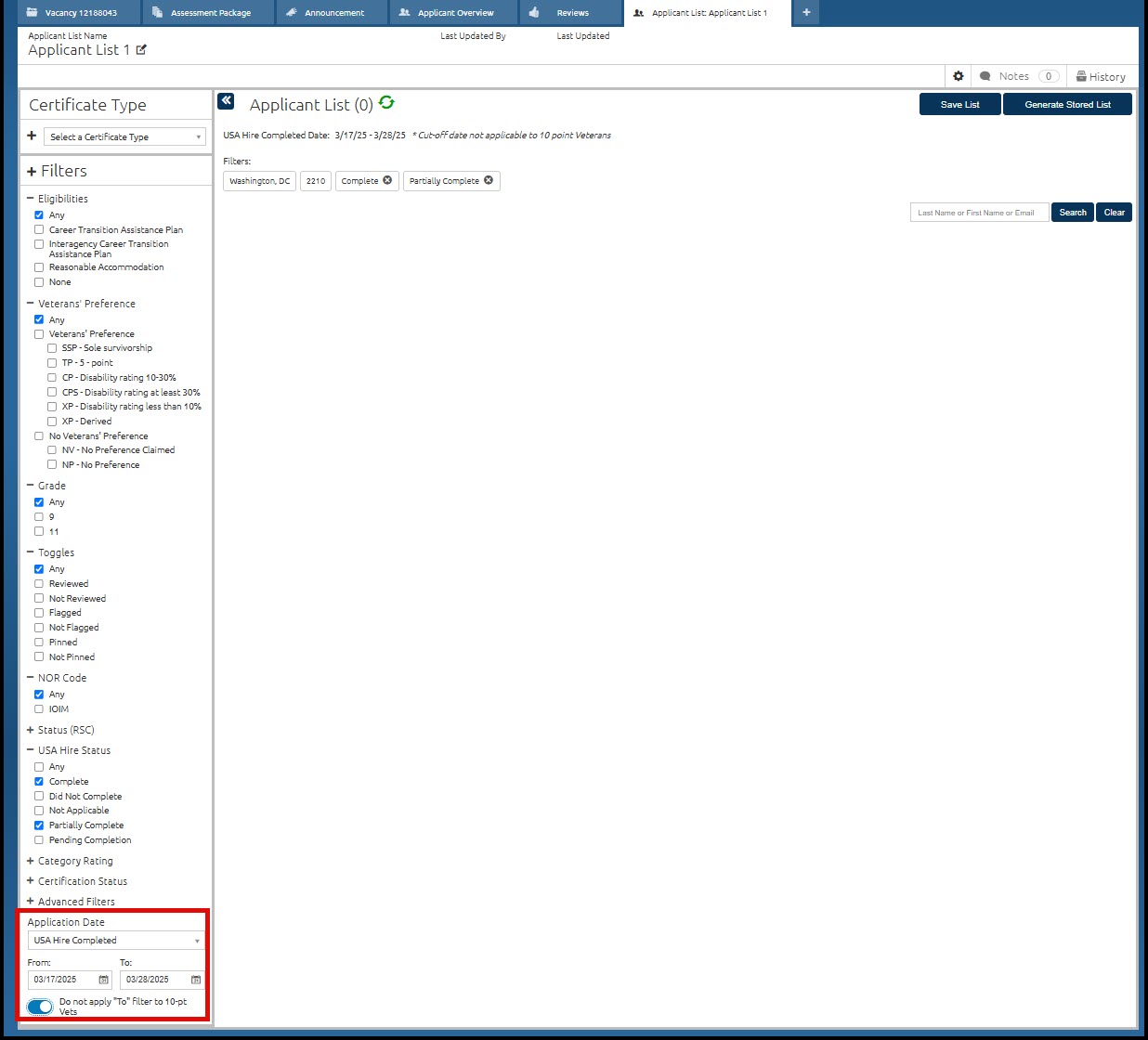
Task: Open Select a Certificate Type dropdown
Action: 124,136
